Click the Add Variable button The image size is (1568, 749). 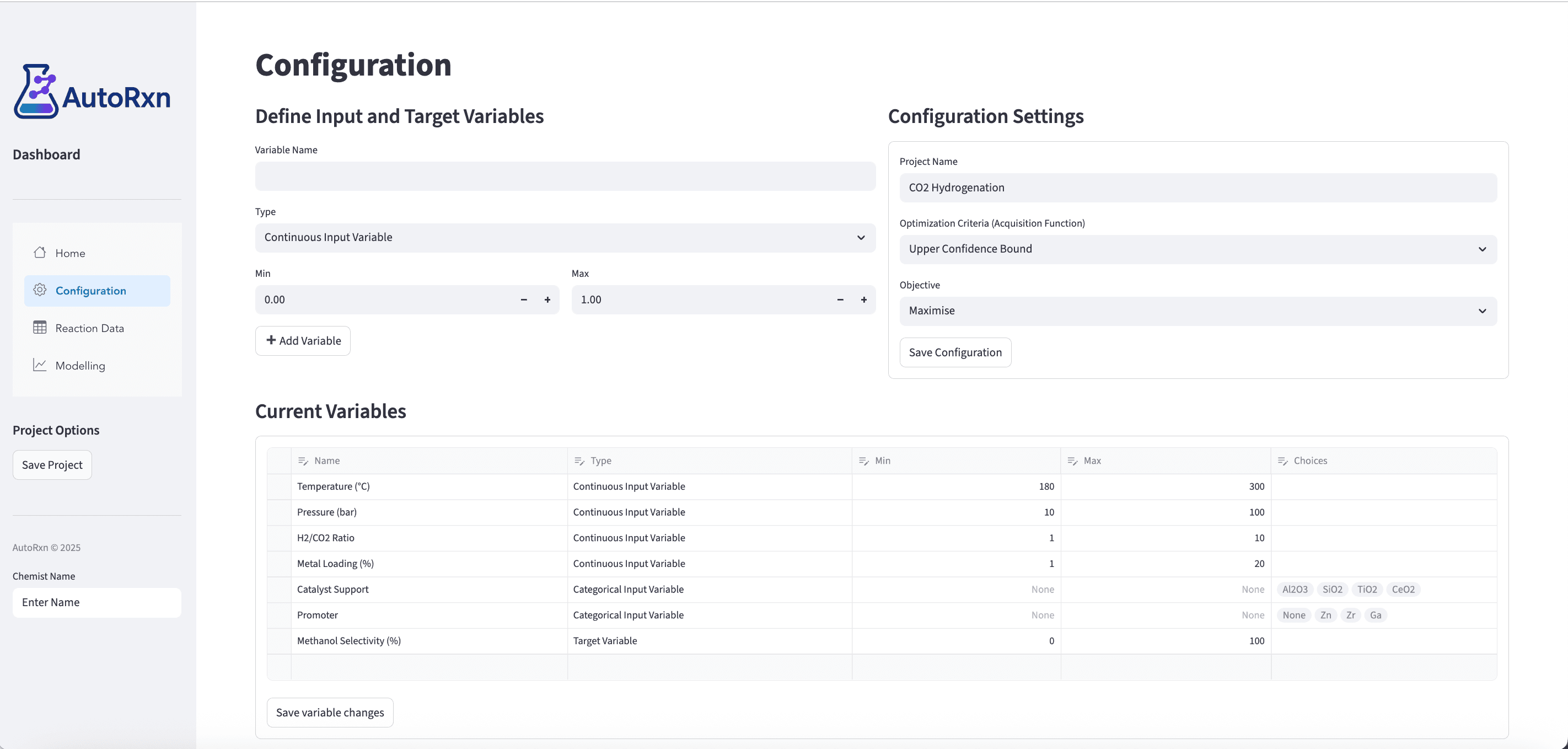(x=303, y=340)
